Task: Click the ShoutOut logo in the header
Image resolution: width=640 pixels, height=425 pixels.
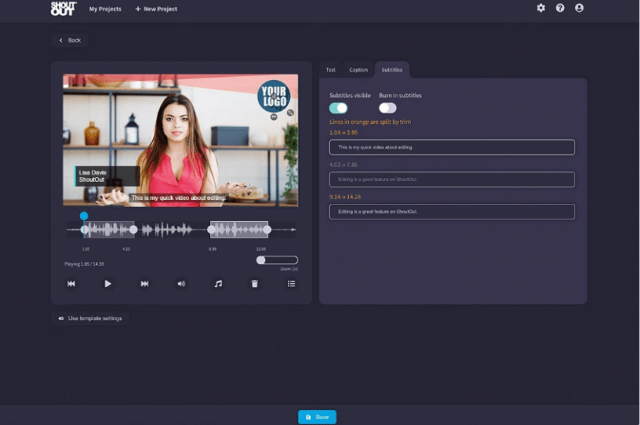Action: (63, 8)
